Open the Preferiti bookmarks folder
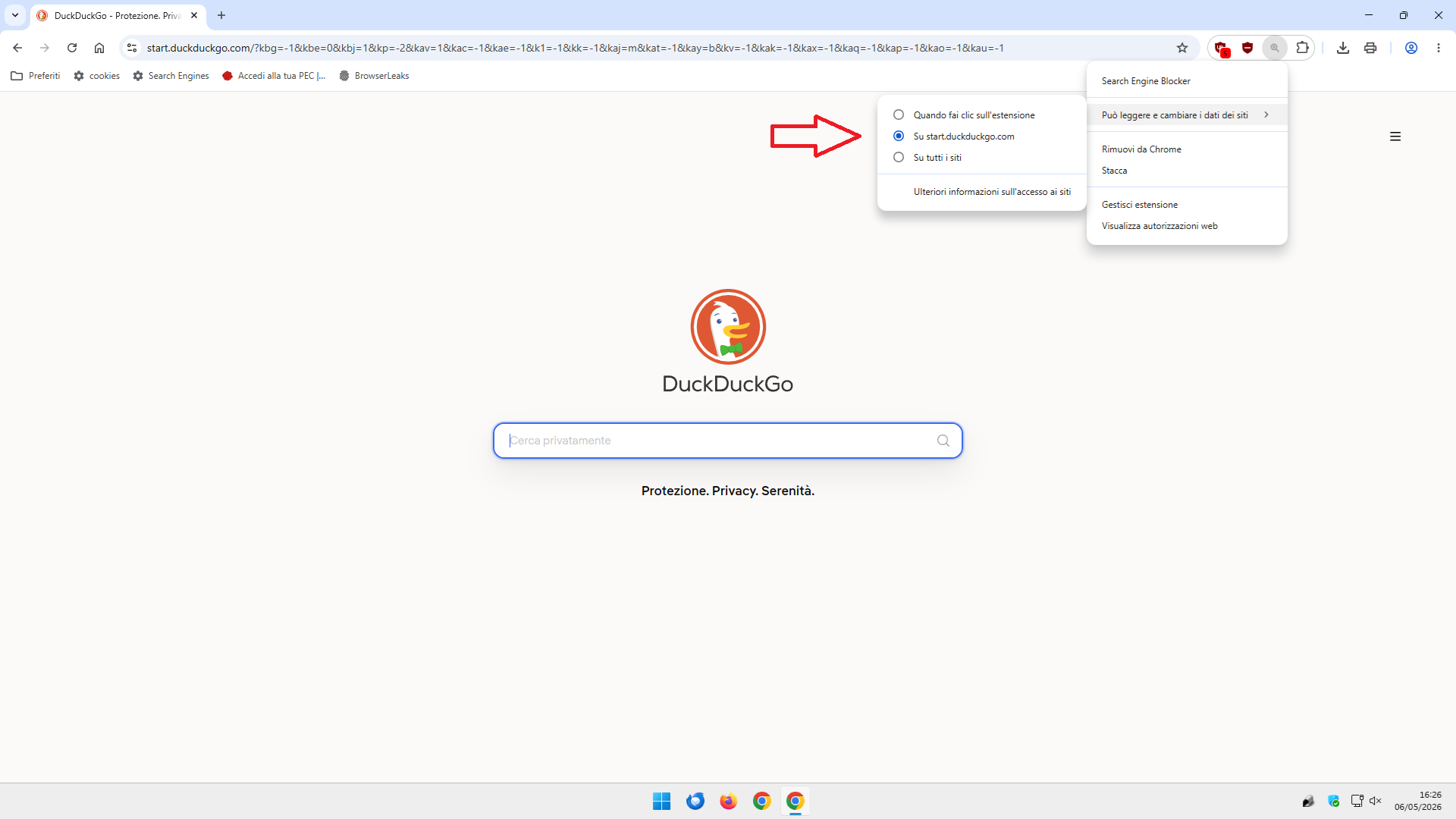 [36, 76]
